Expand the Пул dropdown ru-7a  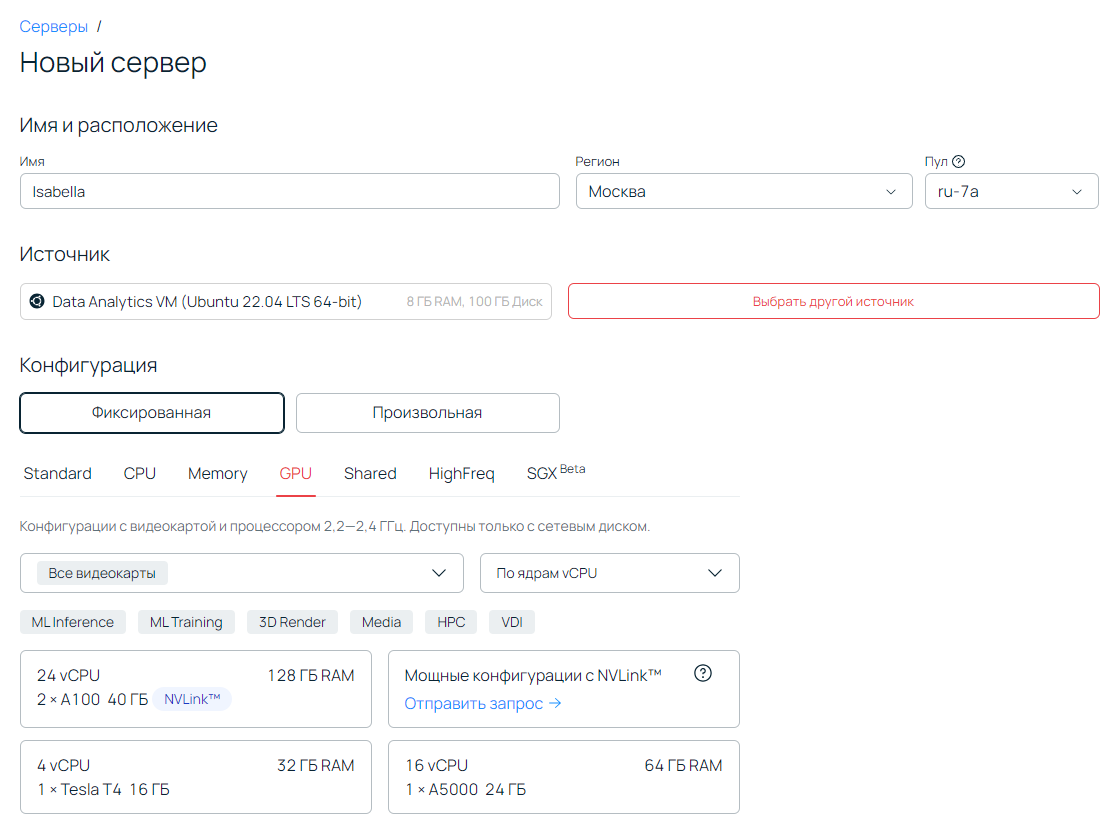tap(1010, 192)
